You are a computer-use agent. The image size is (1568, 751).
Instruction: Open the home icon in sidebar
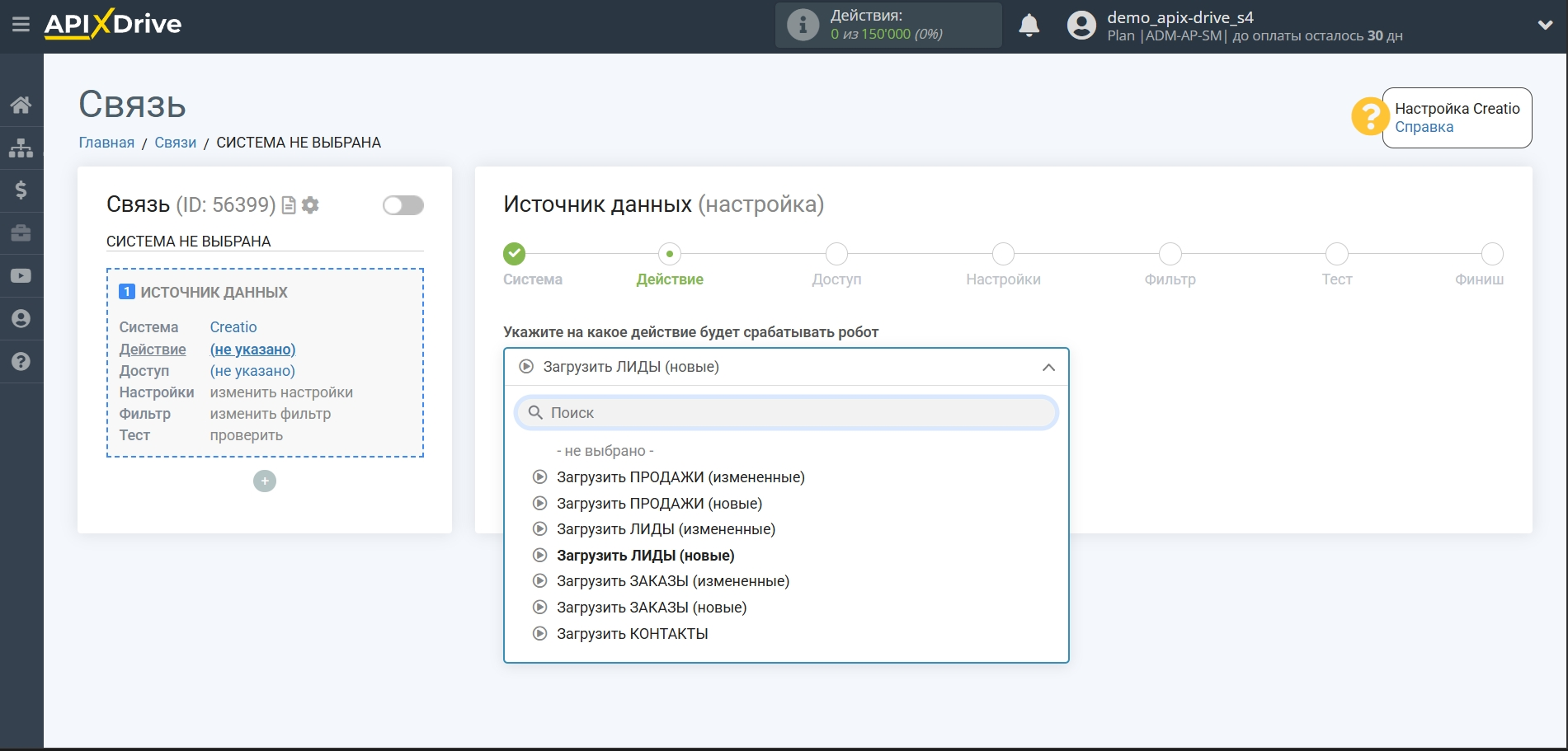21,105
